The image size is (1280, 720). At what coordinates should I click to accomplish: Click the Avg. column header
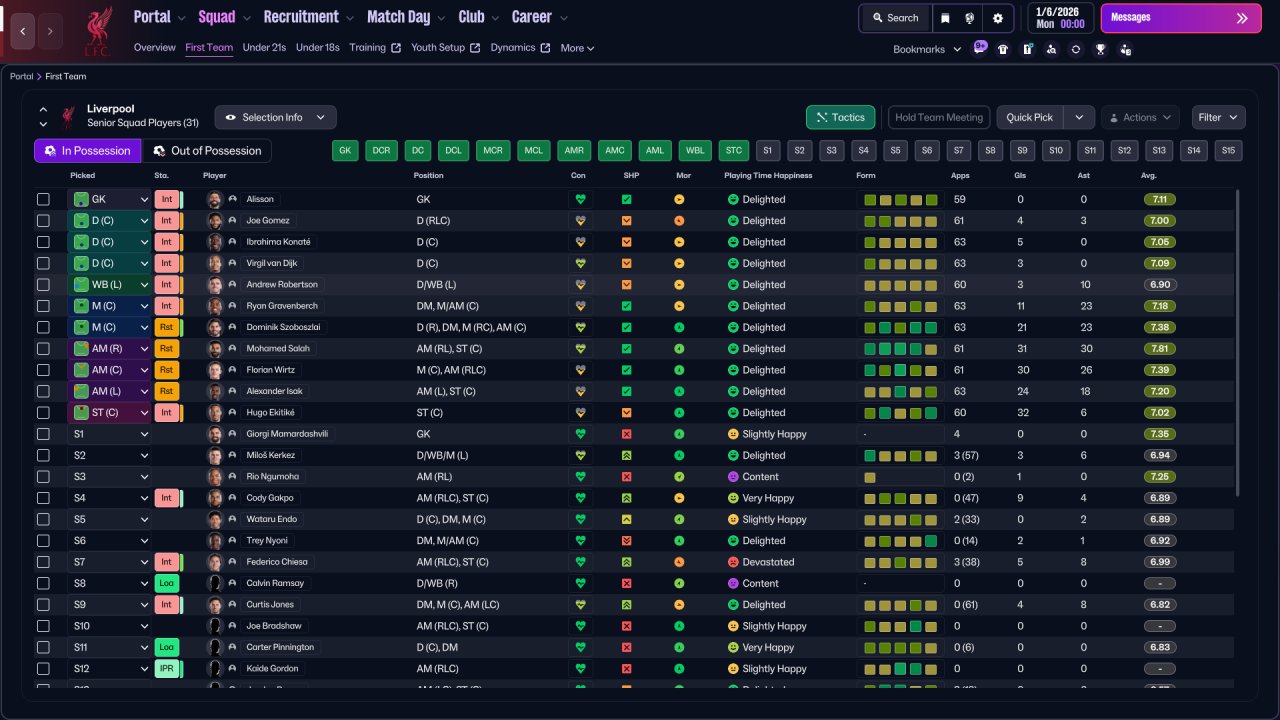coord(1148,176)
